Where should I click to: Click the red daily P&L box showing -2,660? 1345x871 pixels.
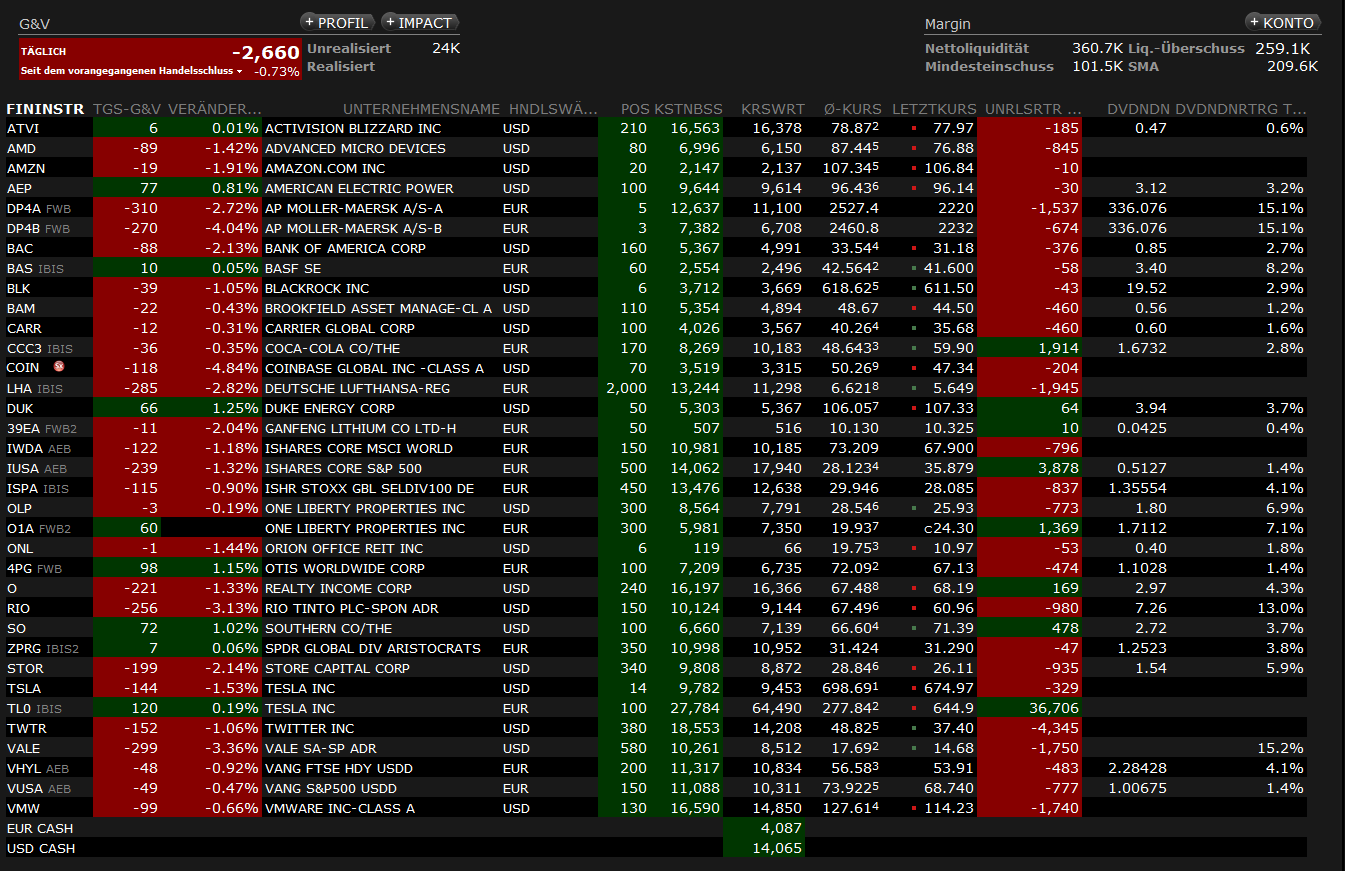pyautogui.click(x=160, y=59)
